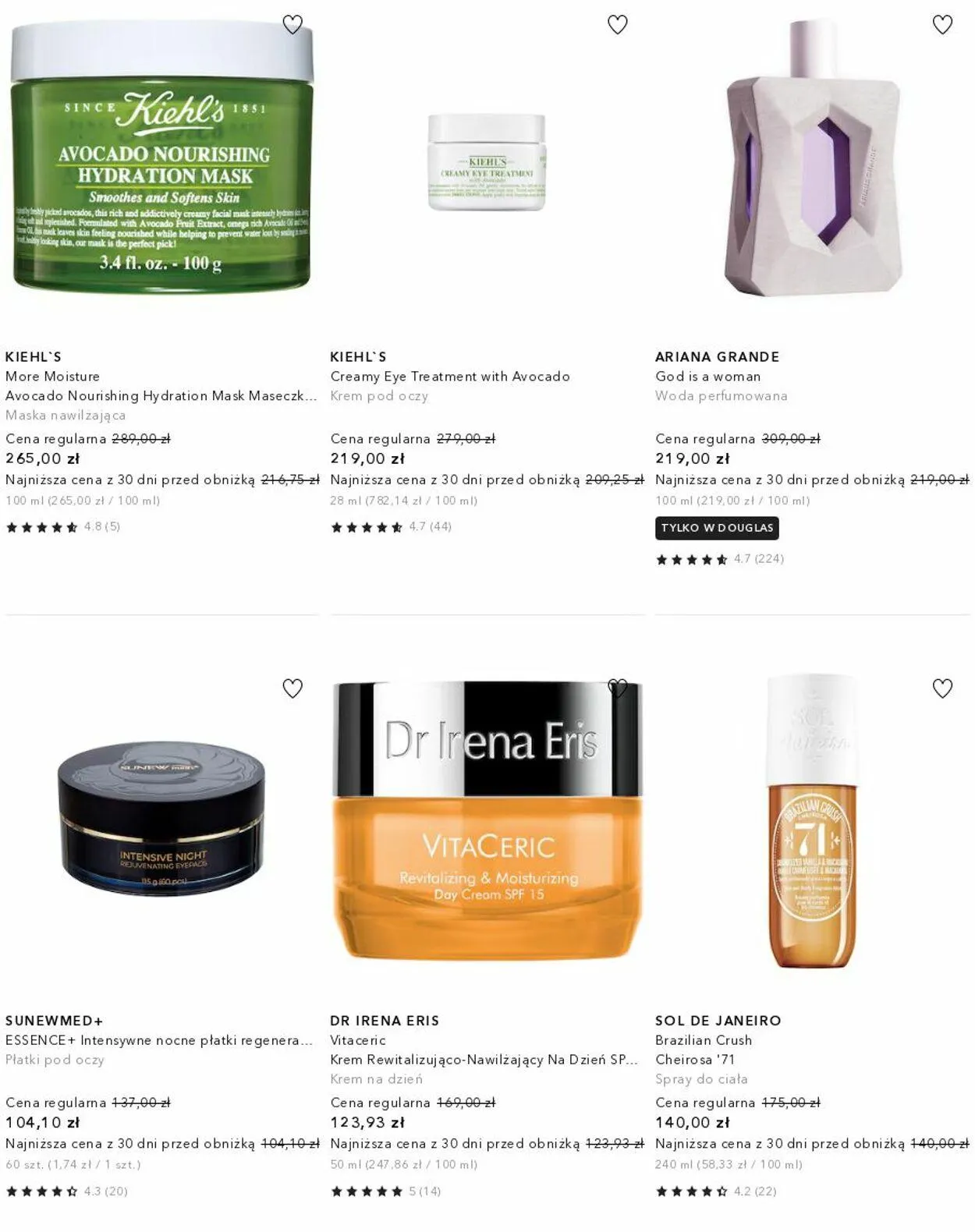
Task: Toggle heart on Dr Irena Eris cream
Action: pyautogui.click(x=618, y=689)
